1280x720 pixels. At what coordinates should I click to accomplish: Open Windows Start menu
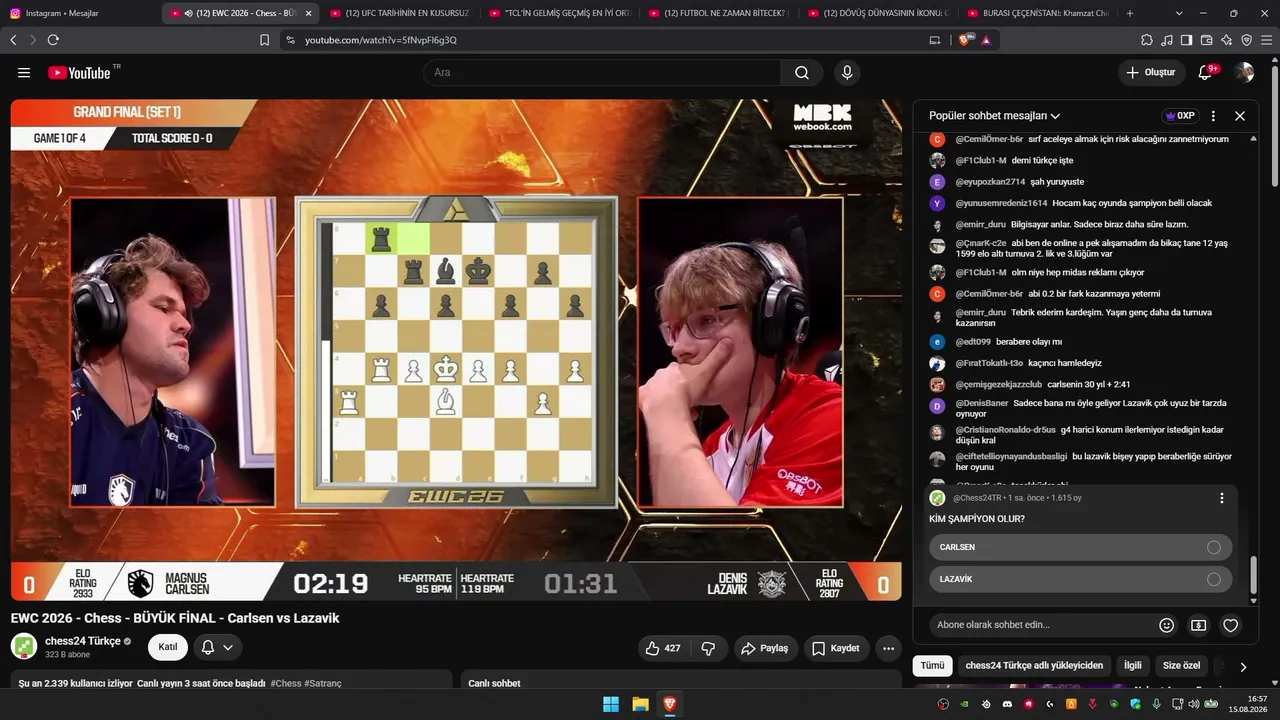click(x=611, y=704)
